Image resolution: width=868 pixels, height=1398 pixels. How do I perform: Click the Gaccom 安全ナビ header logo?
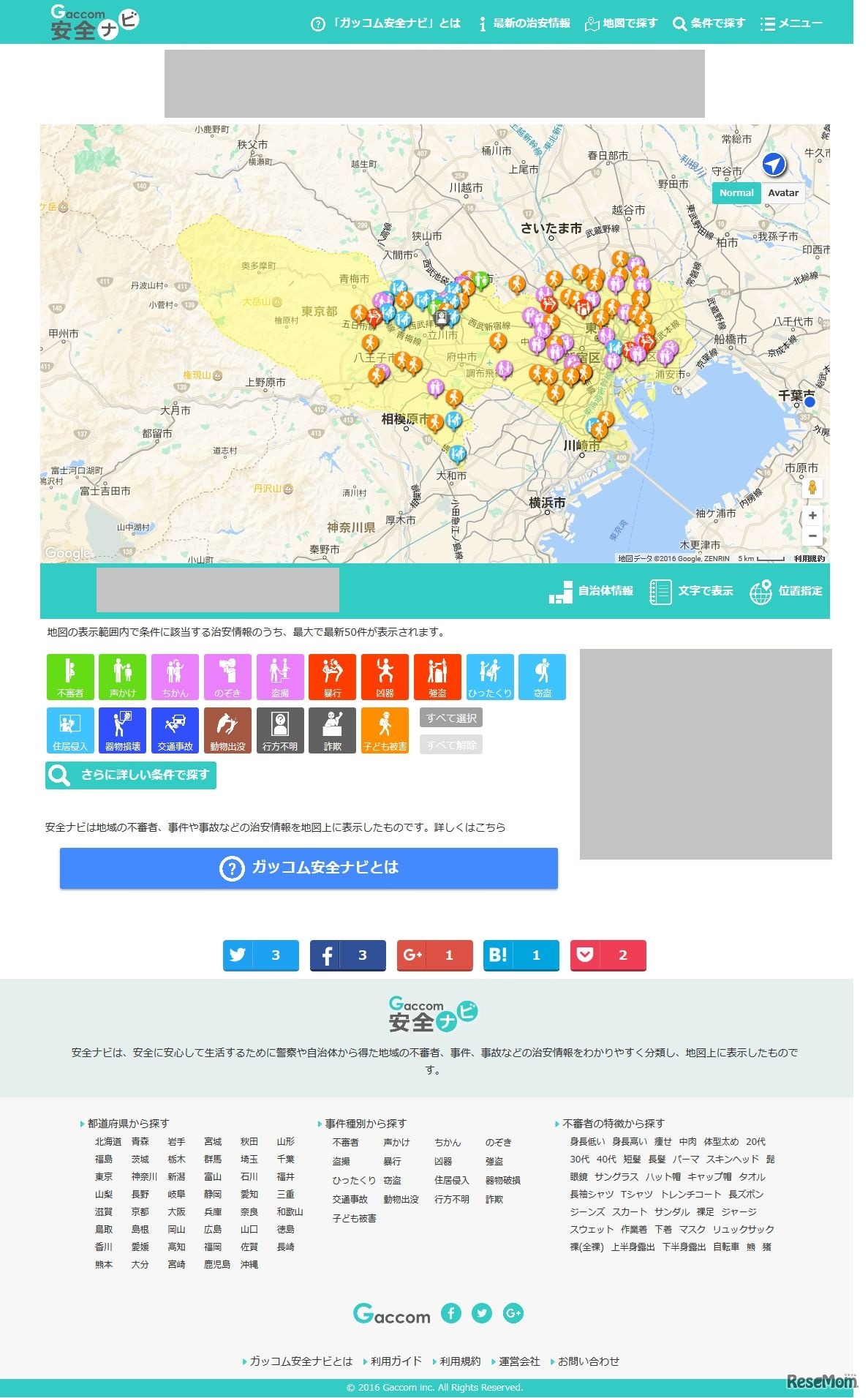tap(94, 23)
